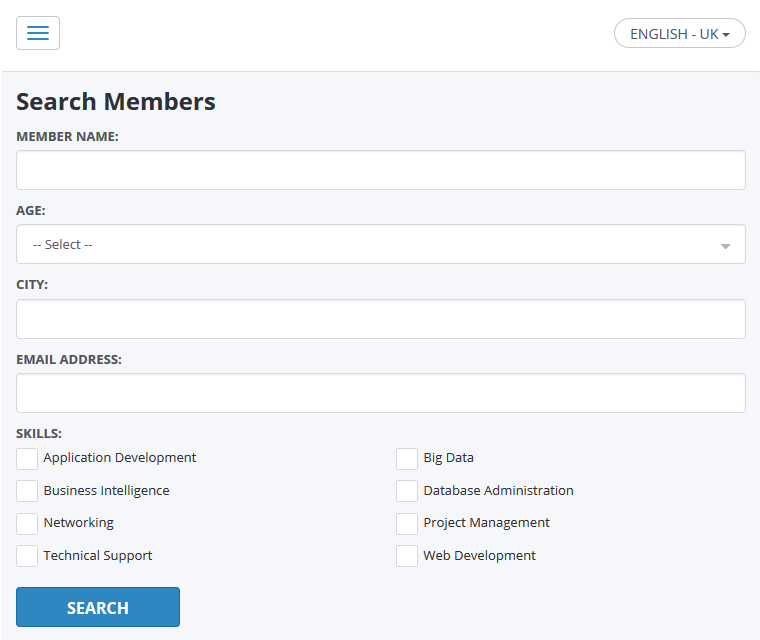The image size is (760, 640).
Task: Check the Application Development skill
Action: coord(27,459)
